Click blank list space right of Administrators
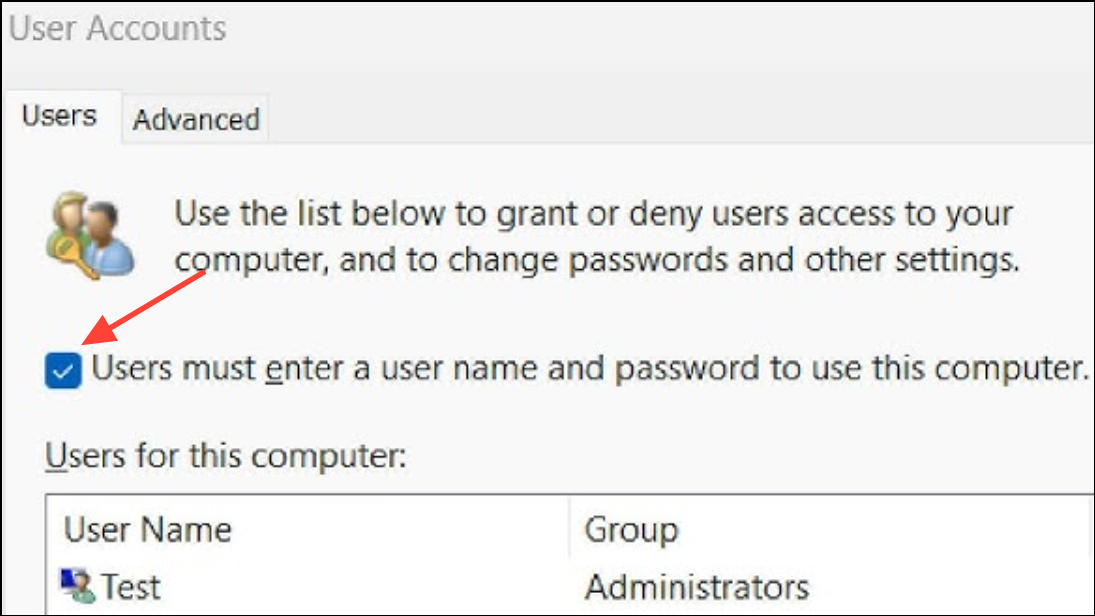The height and width of the screenshot is (616, 1095). pos(950,587)
